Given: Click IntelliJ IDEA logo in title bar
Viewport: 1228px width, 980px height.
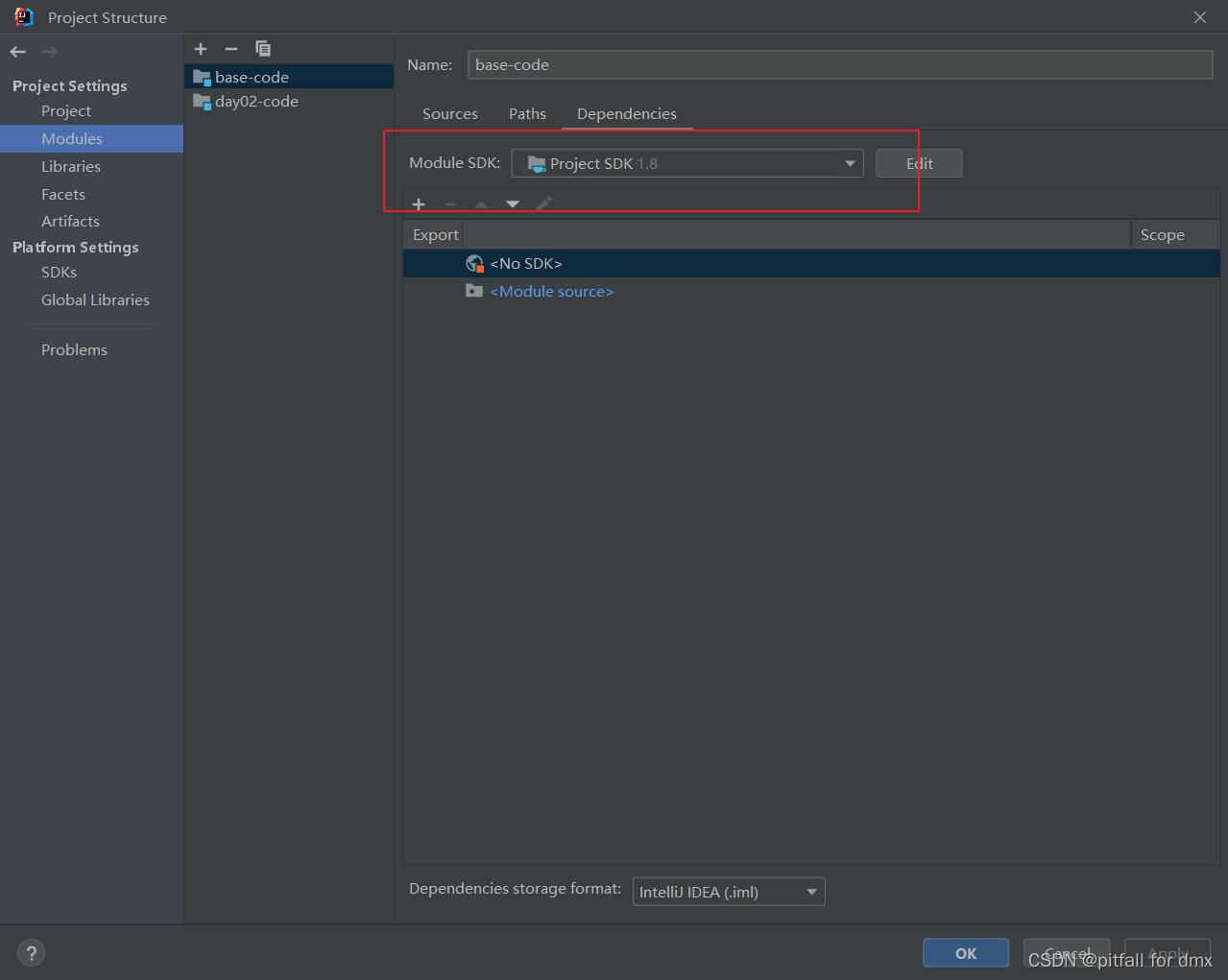Looking at the screenshot, I should pos(24,17).
